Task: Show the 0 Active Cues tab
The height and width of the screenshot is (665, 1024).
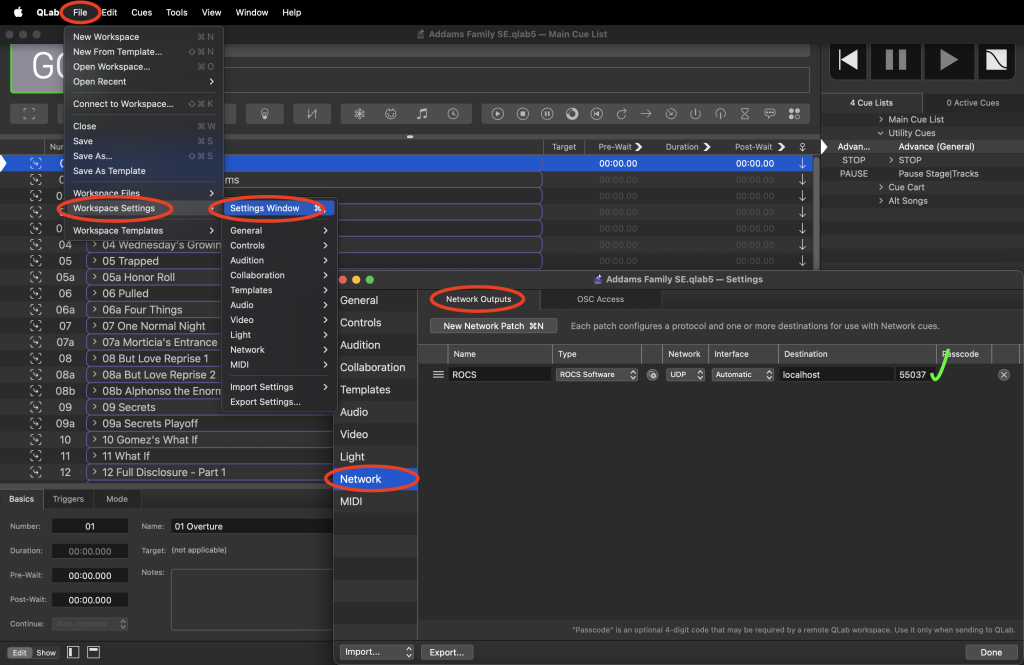Action: 972,103
